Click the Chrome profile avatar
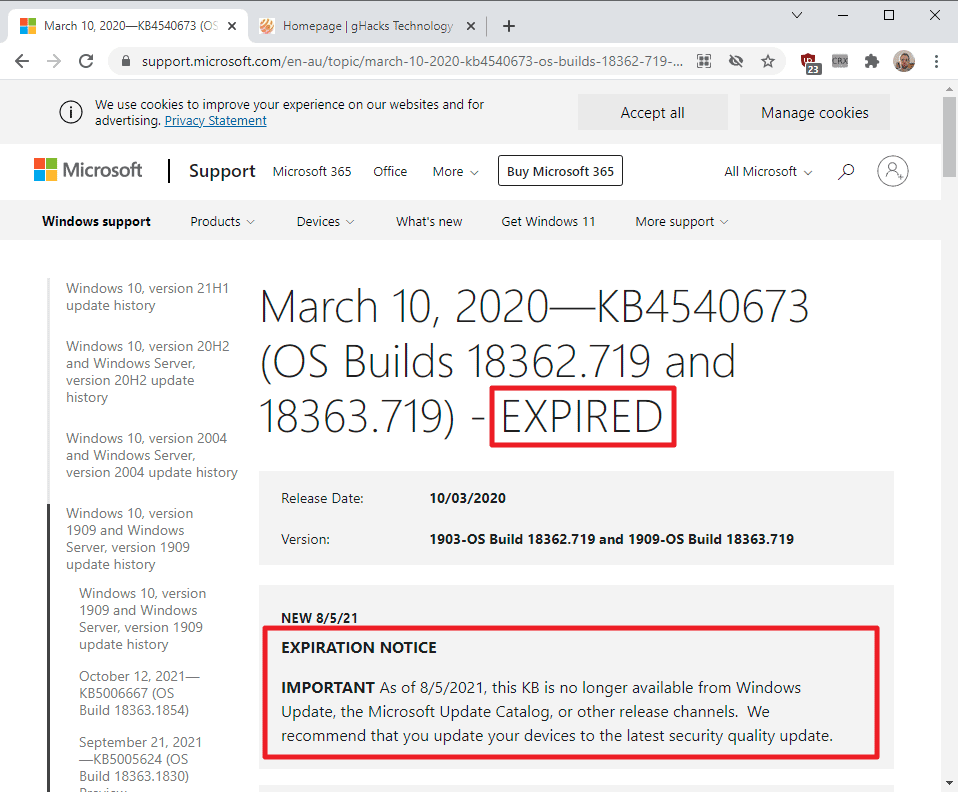Image resolution: width=958 pixels, height=792 pixels. click(904, 61)
